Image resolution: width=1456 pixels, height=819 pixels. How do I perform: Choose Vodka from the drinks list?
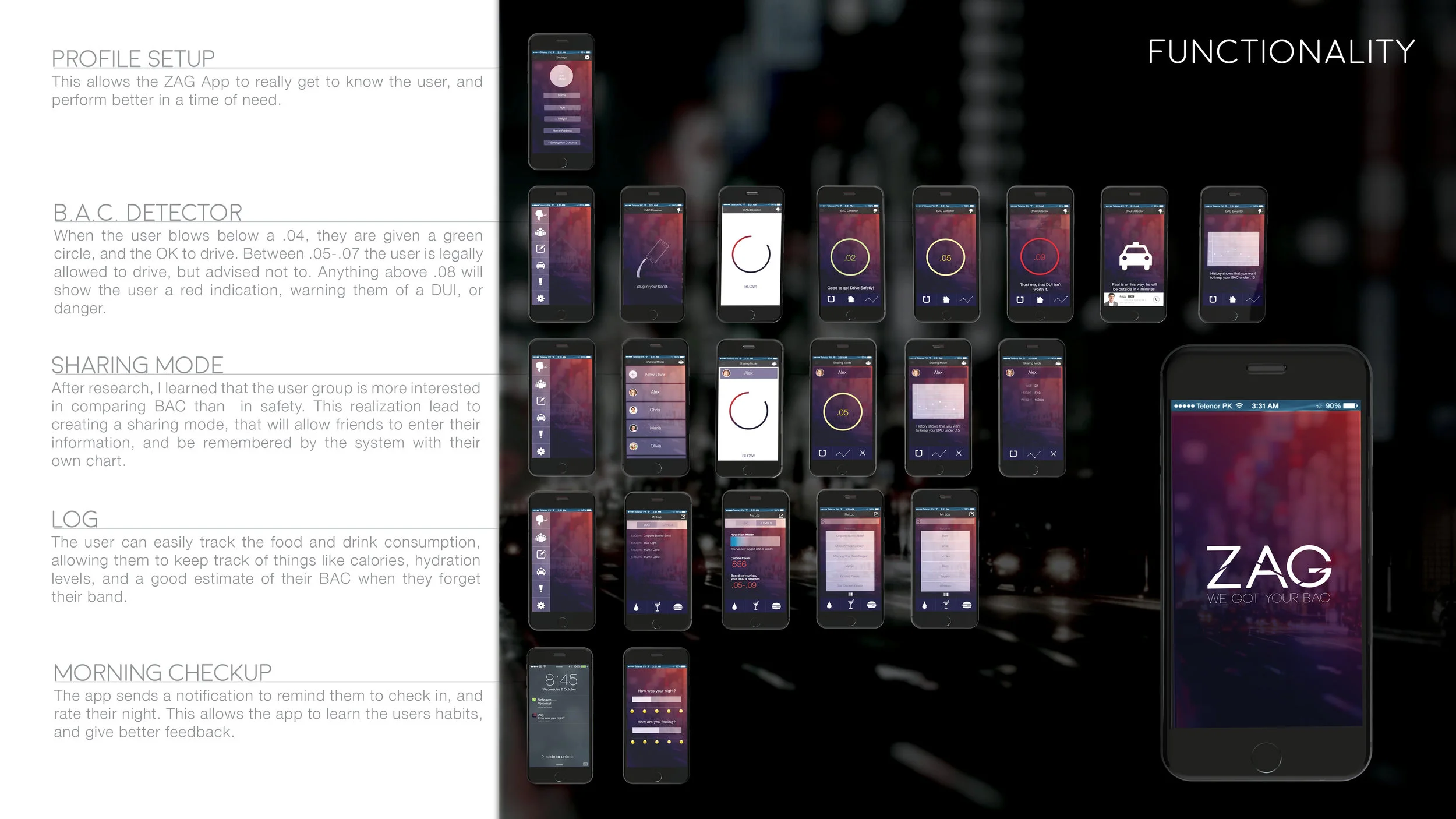click(x=945, y=556)
